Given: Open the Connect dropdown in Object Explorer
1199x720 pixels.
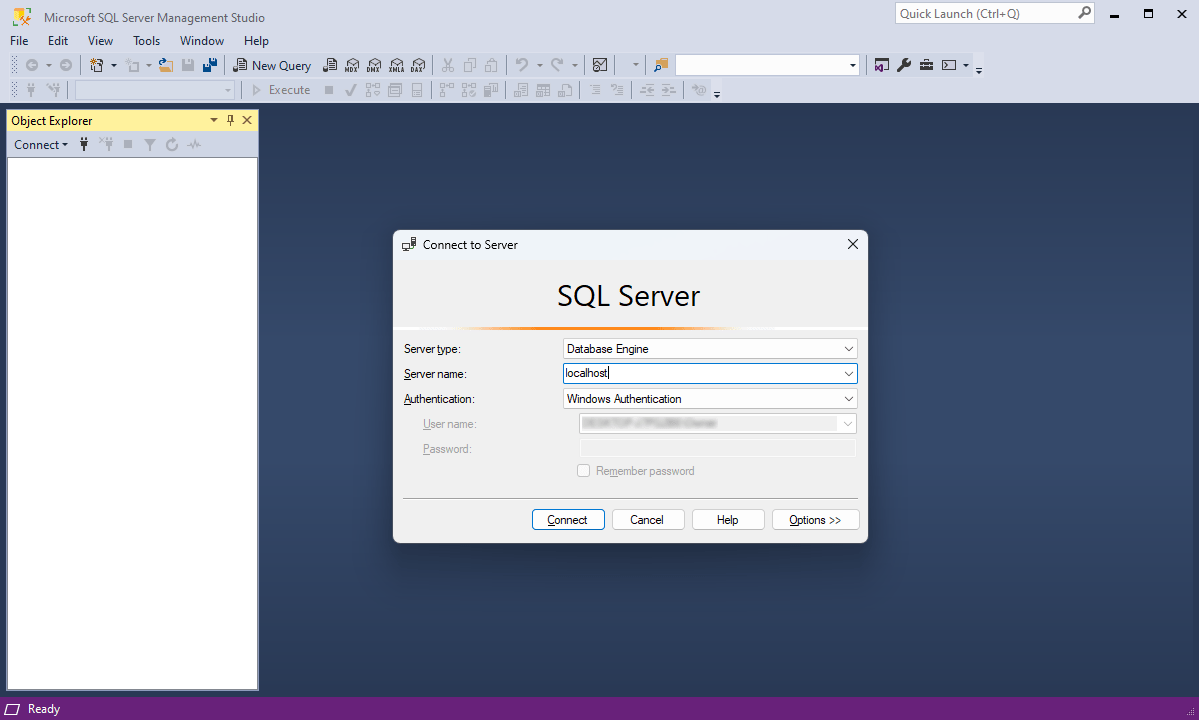Looking at the screenshot, I should click(x=41, y=144).
